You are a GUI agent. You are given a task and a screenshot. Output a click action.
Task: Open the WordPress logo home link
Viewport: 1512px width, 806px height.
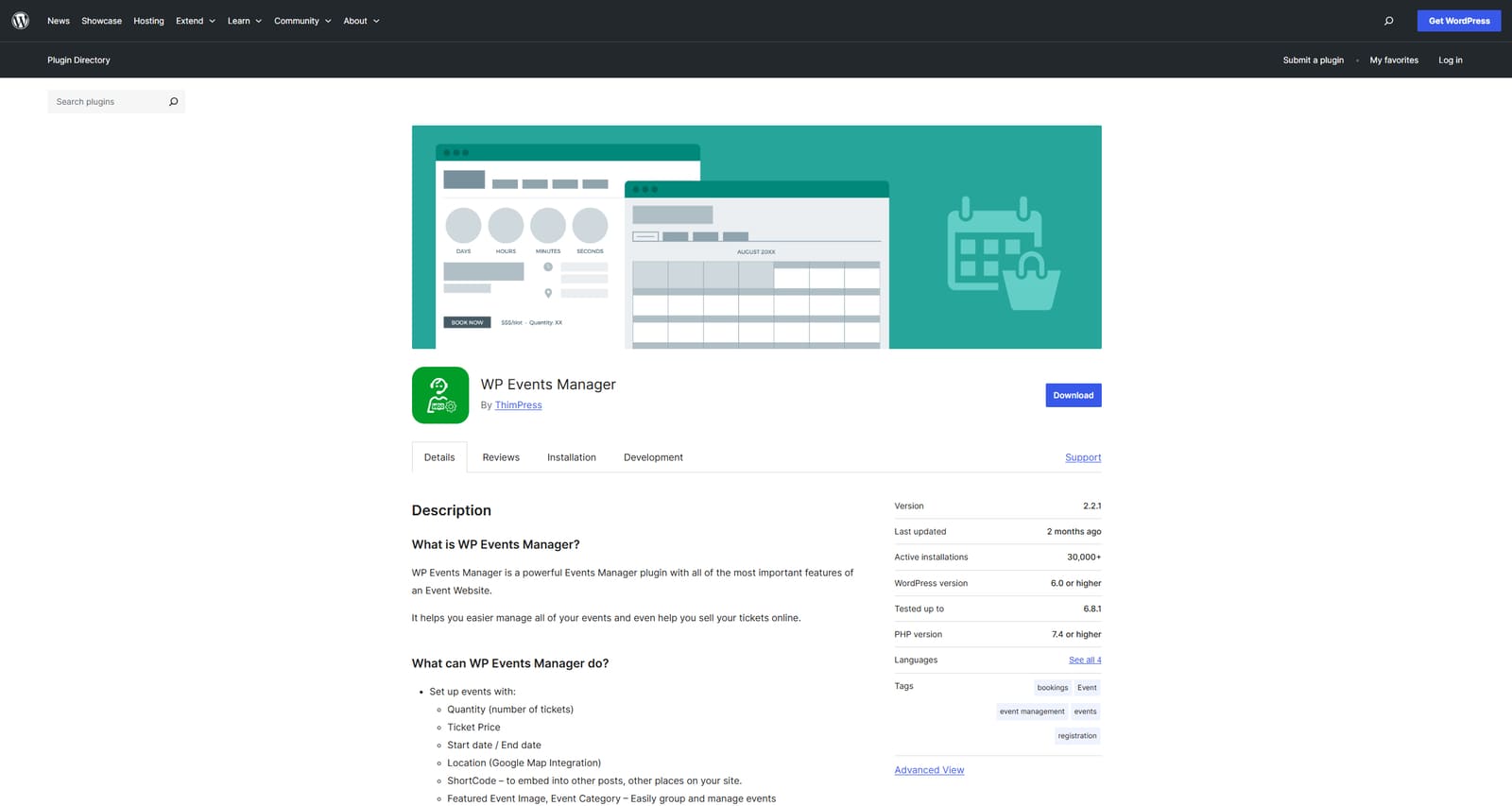tap(20, 20)
